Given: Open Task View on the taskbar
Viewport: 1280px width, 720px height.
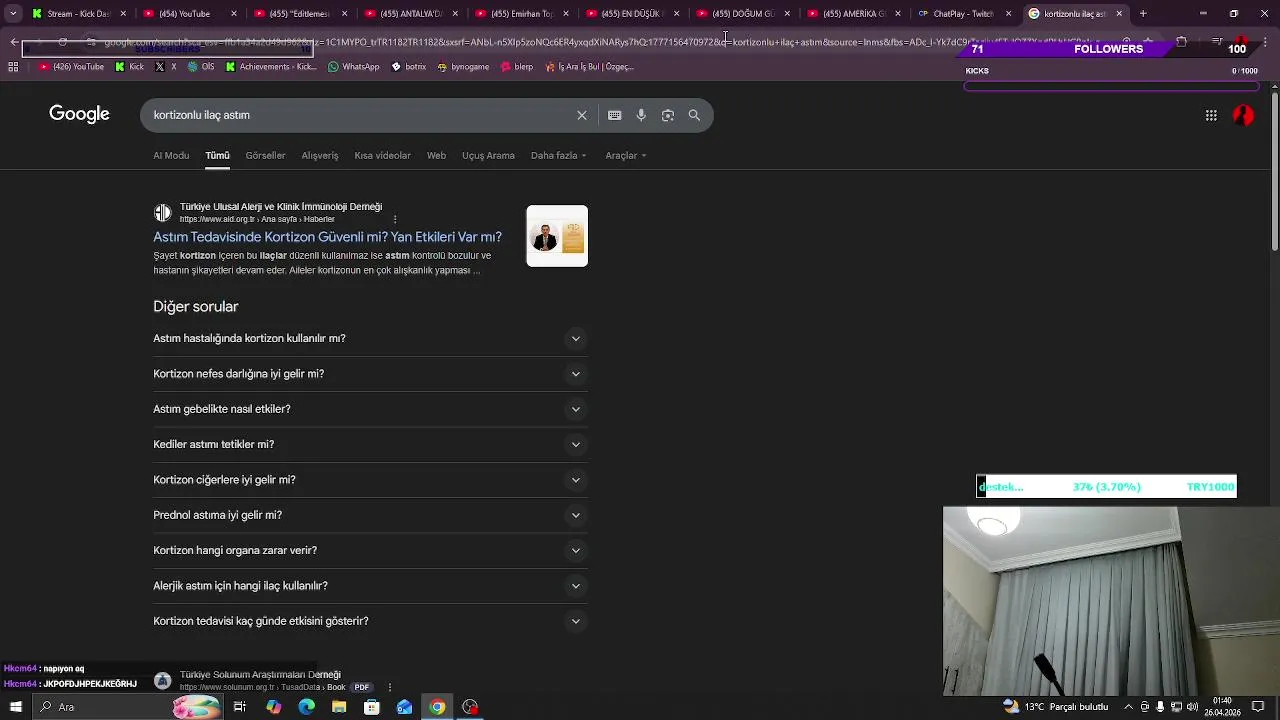Looking at the screenshot, I should pyautogui.click(x=240, y=707).
